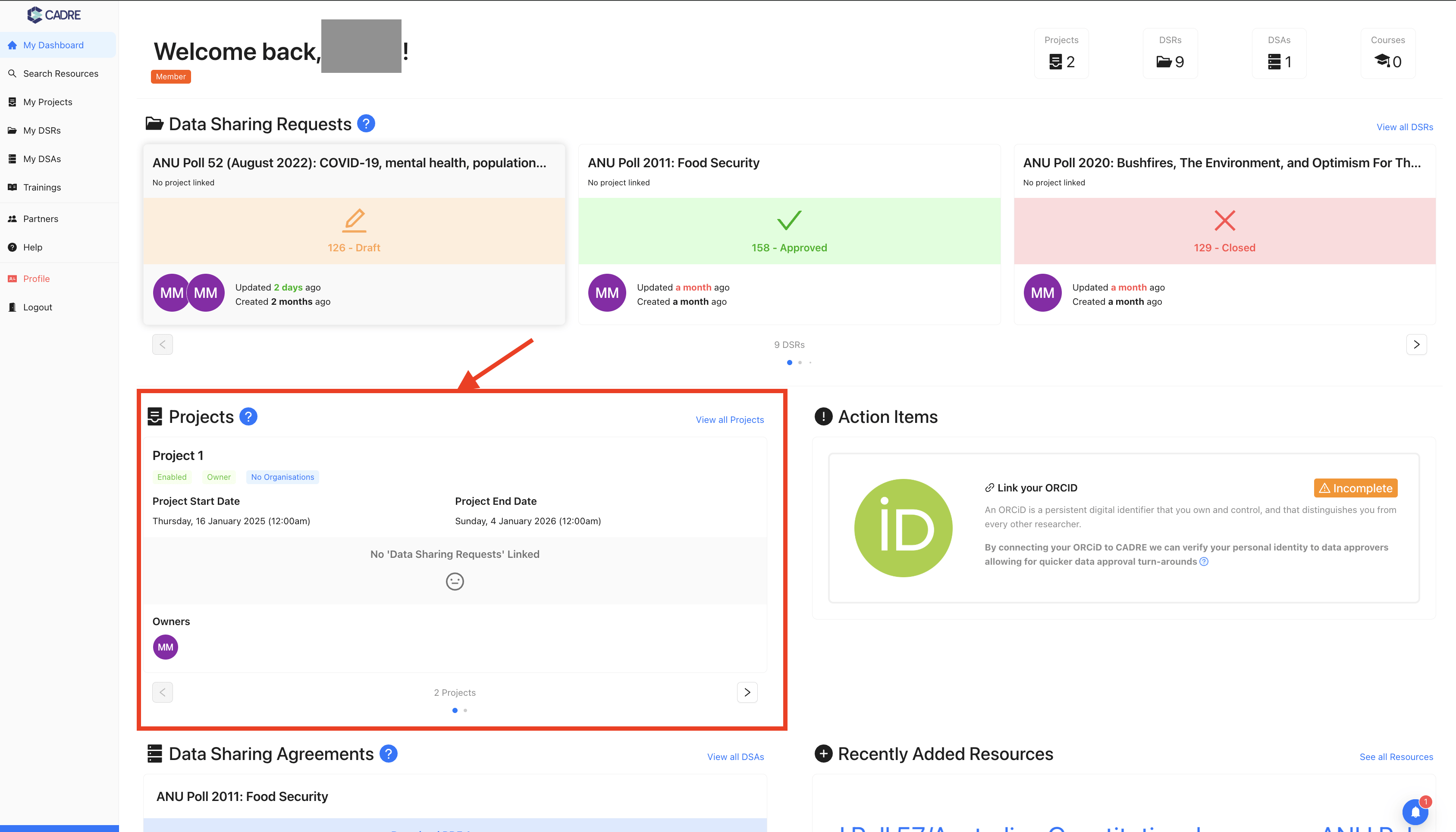Click the DSRs count stat card
The width and height of the screenshot is (1456, 832).
pos(1170,53)
